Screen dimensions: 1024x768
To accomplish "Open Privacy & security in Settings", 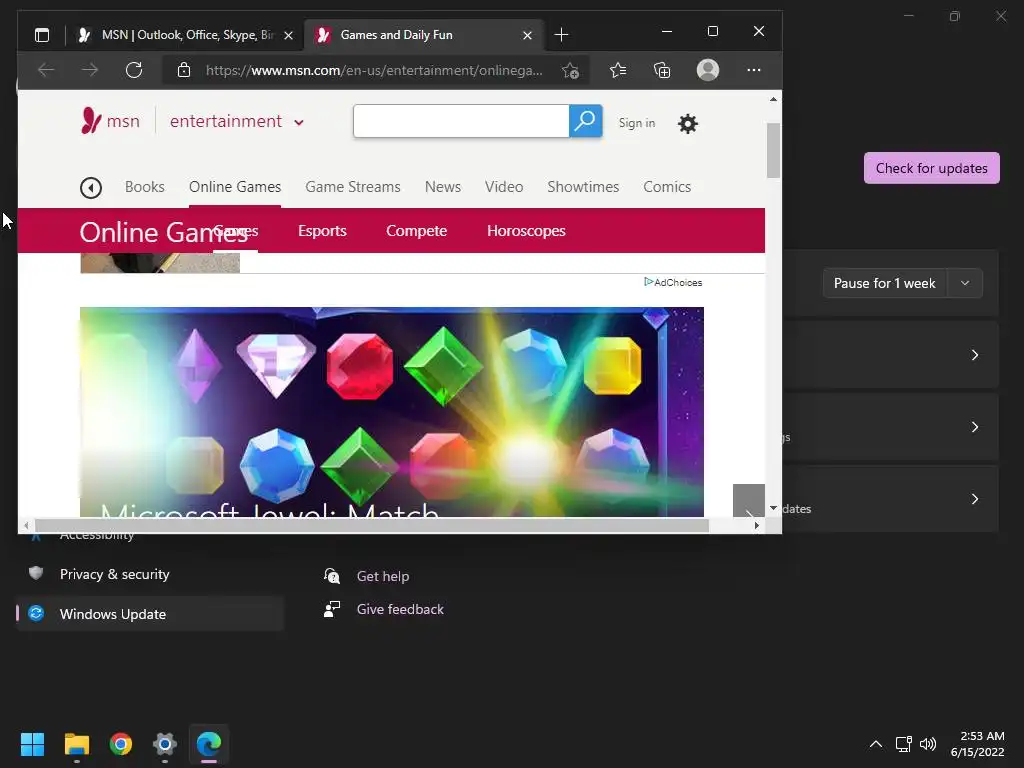I will (x=150, y=574).
